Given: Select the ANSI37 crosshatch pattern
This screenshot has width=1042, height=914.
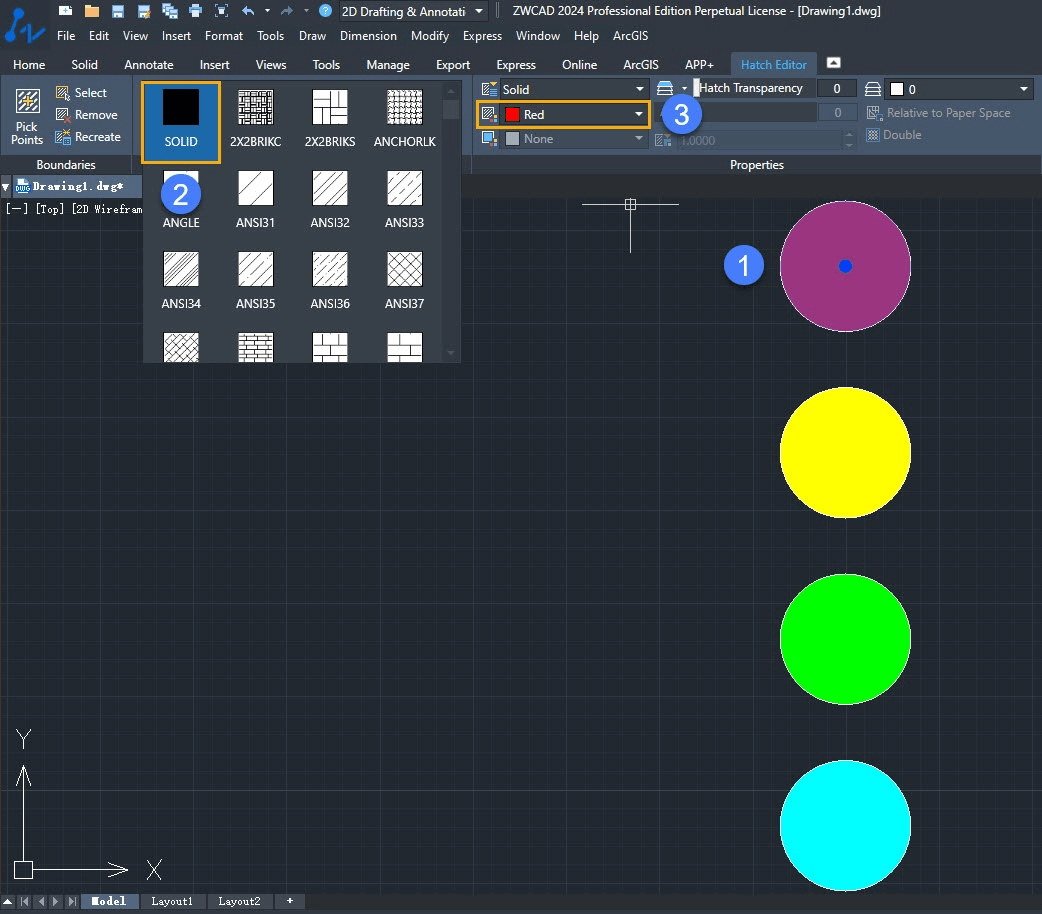Looking at the screenshot, I should pyautogui.click(x=404, y=281).
